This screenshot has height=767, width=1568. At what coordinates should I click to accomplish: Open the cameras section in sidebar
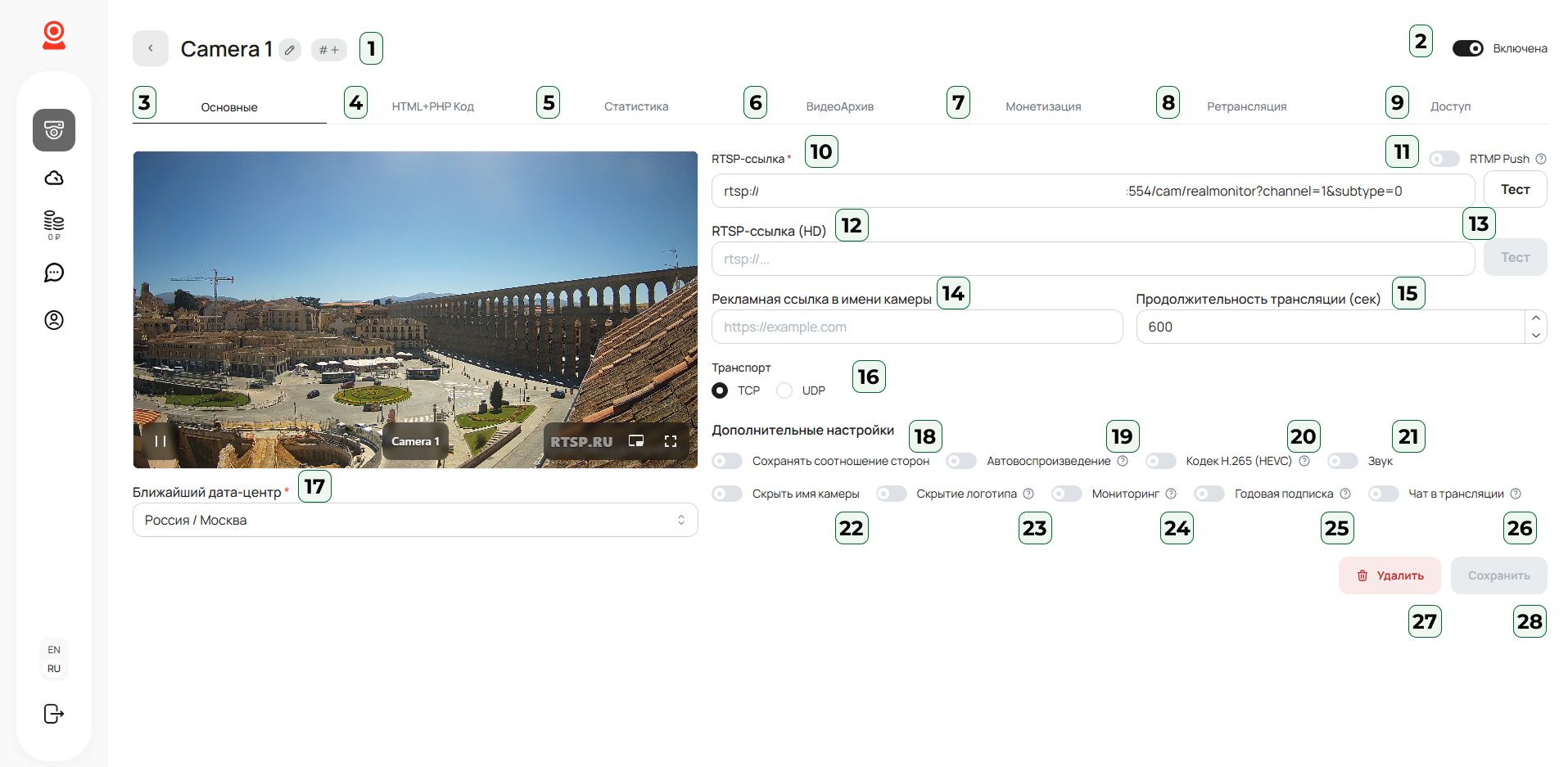[54, 130]
